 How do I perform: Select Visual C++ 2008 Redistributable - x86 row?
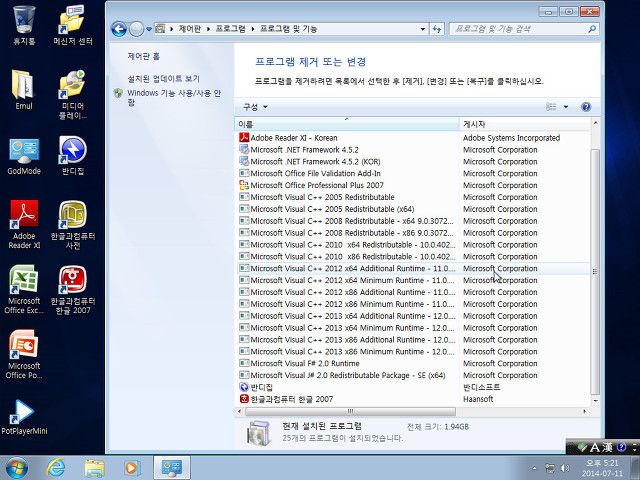412,233
